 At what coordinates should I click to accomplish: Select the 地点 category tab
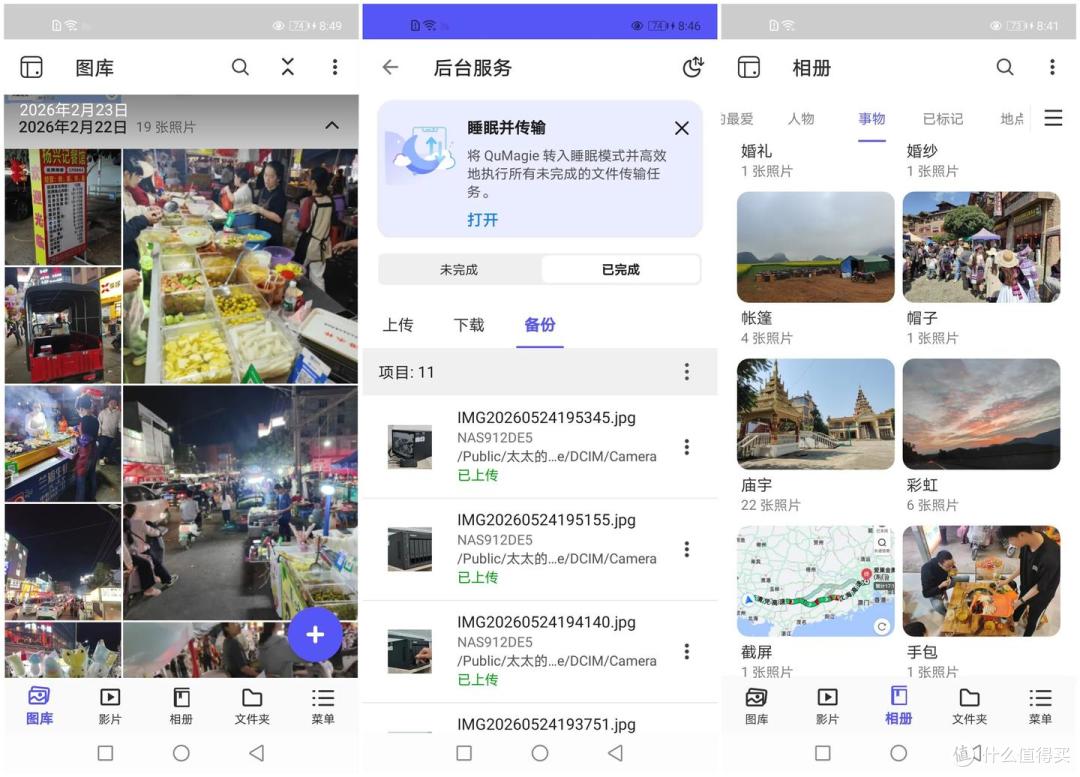(x=1012, y=118)
